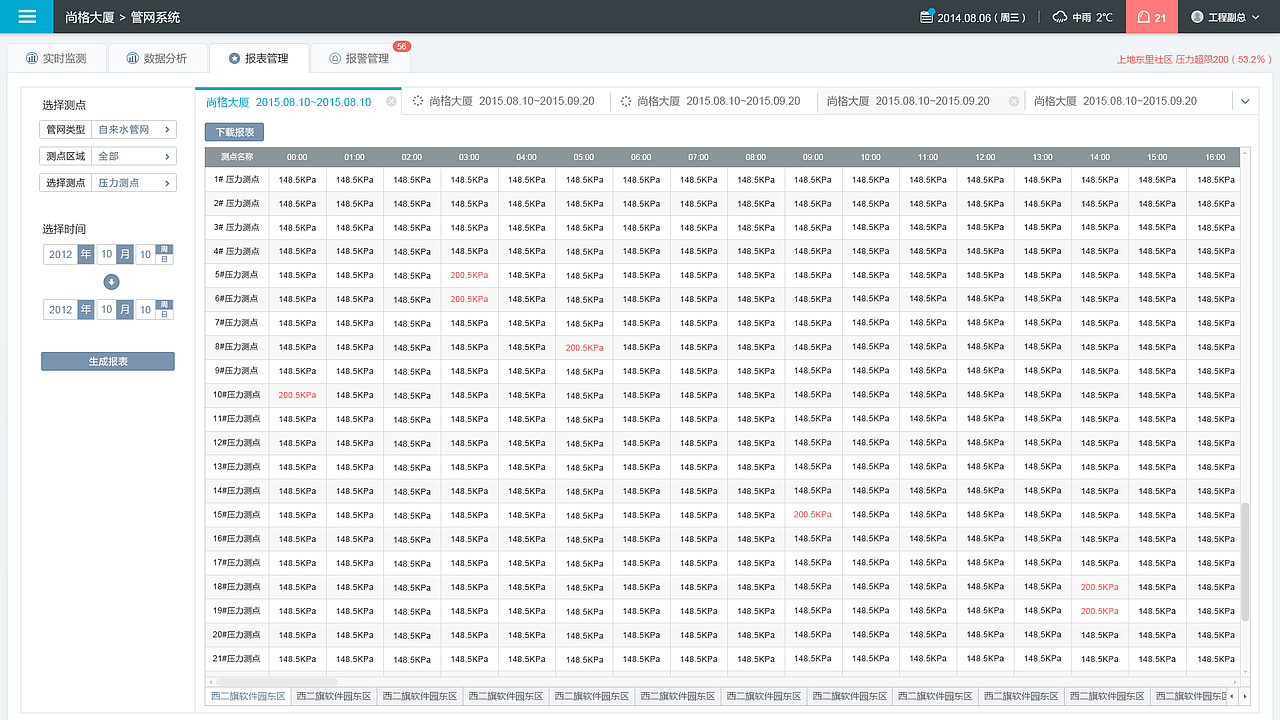Viewport: 1280px width, 720px height.
Task: Click the calendar icon in the top bar
Action: pyautogui.click(x=926, y=17)
